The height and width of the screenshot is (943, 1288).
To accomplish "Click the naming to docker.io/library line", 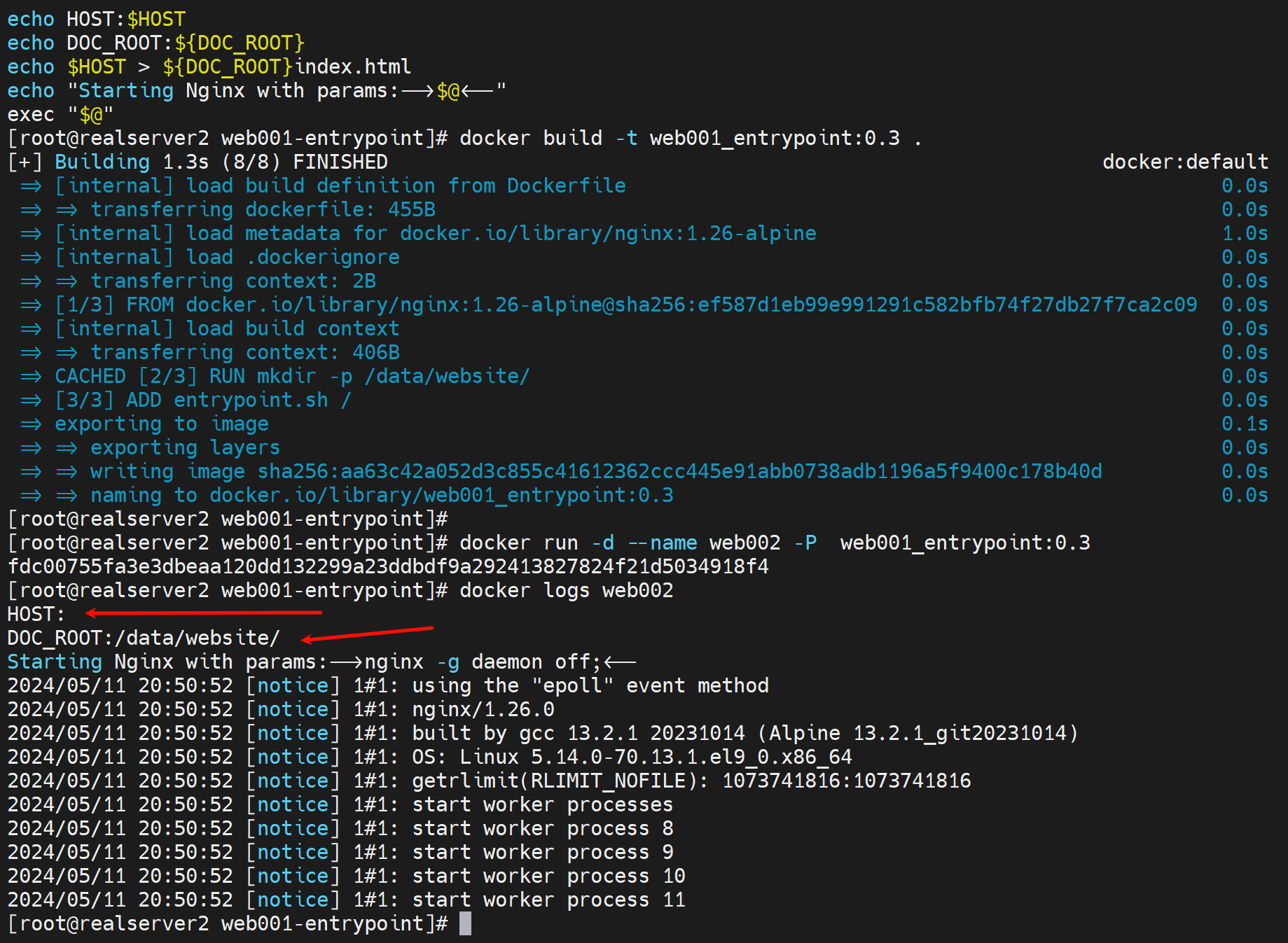I will click(382, 495).
